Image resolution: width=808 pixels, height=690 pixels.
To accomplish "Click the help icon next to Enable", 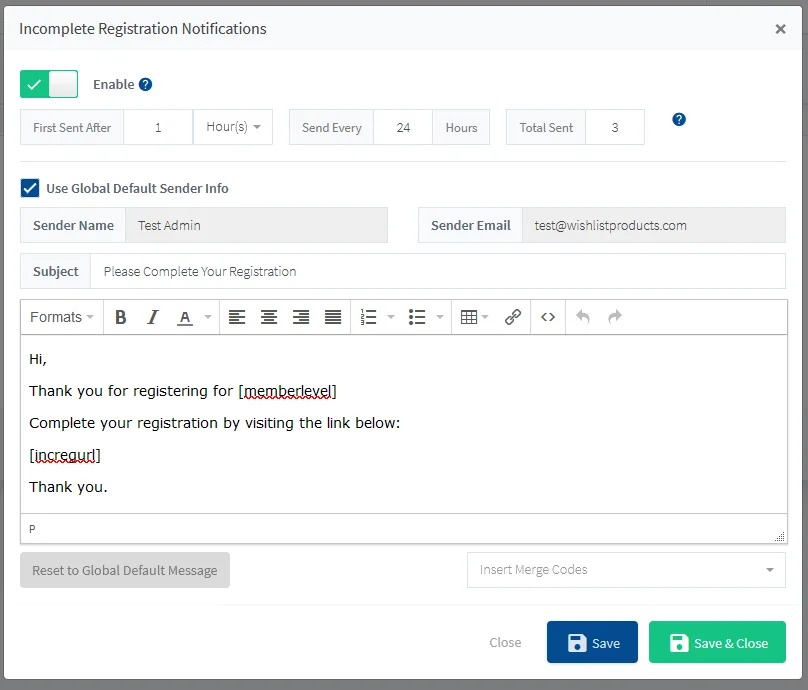I will pos(146,85).
